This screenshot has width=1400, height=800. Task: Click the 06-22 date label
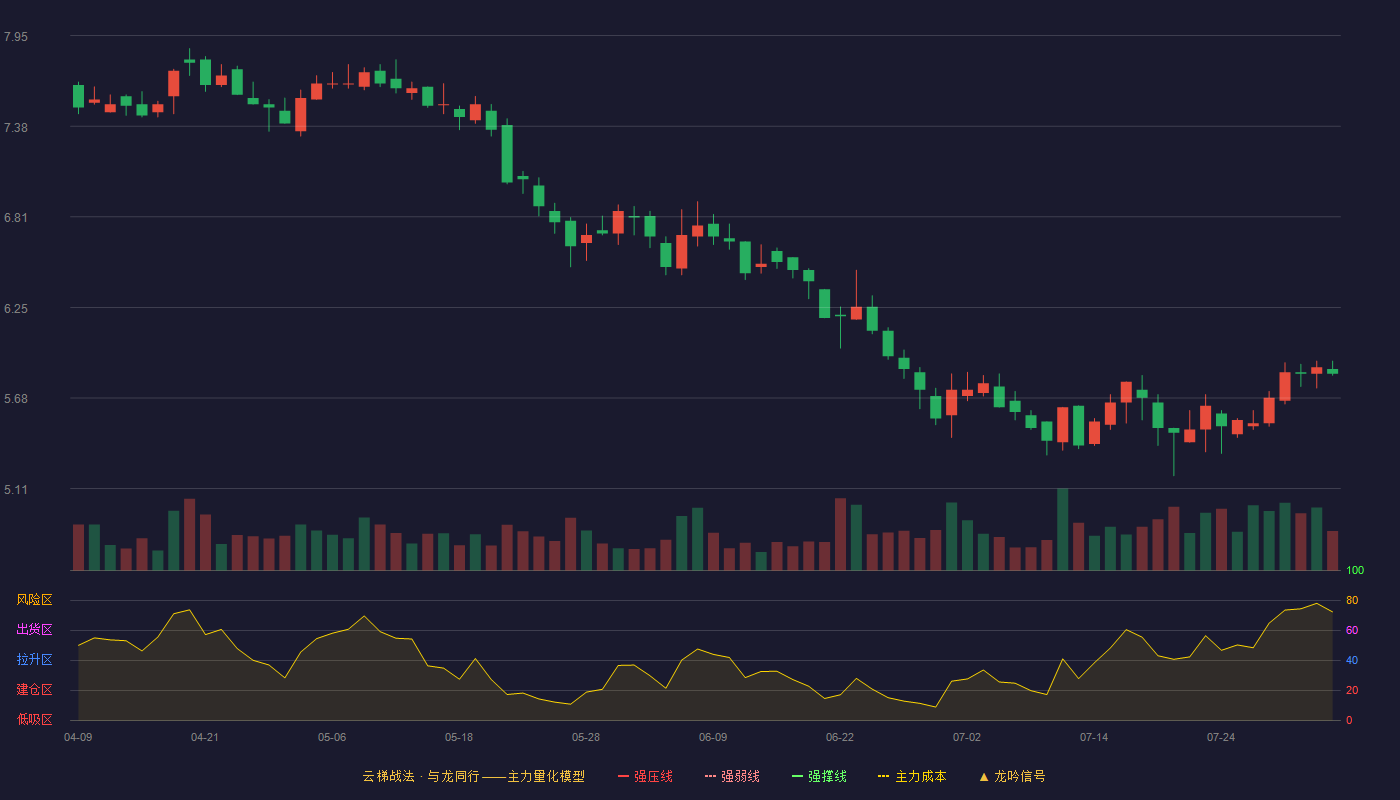(840, 737)
